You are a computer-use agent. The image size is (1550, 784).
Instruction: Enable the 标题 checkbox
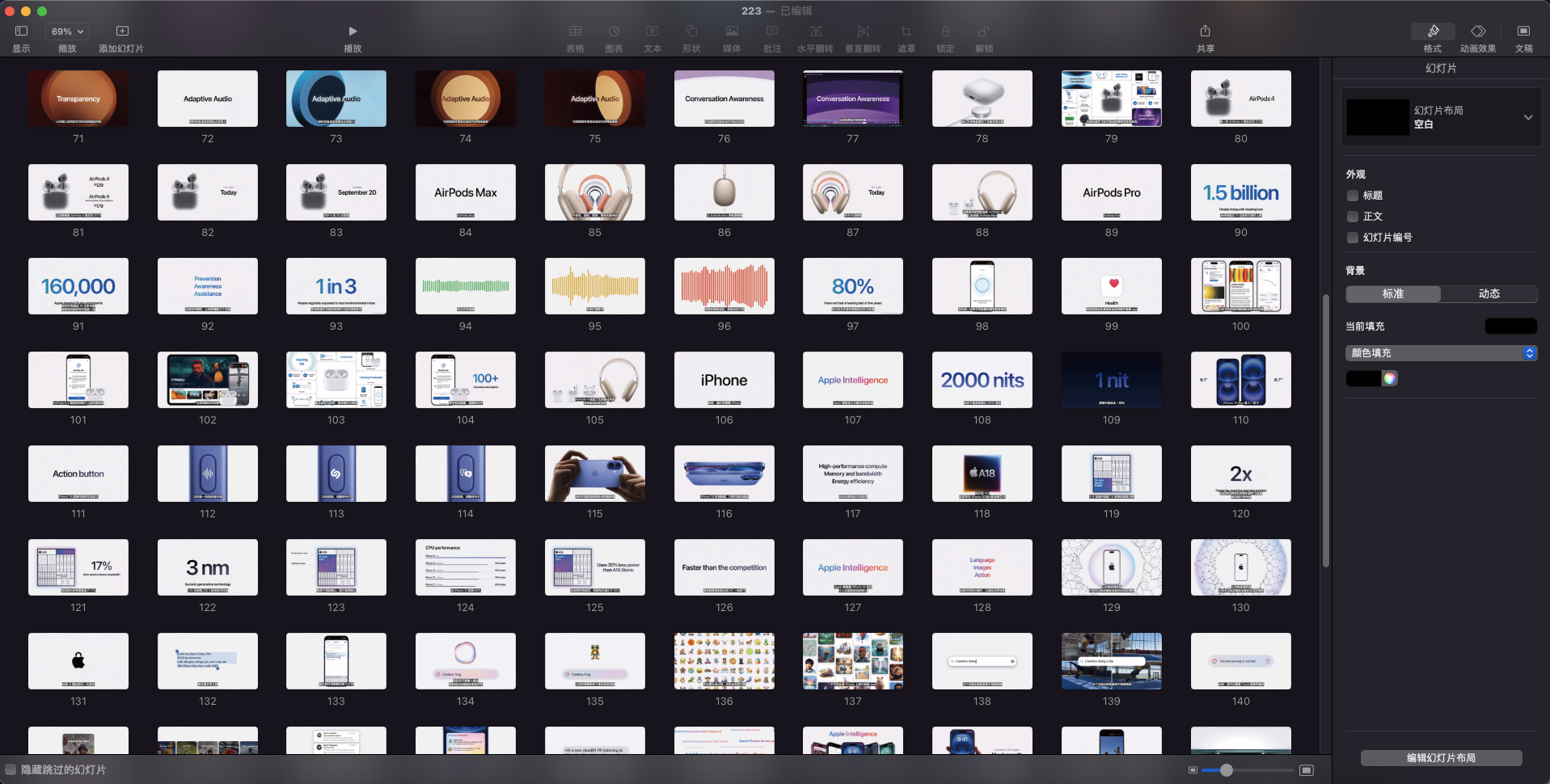tap(1353, 196)
